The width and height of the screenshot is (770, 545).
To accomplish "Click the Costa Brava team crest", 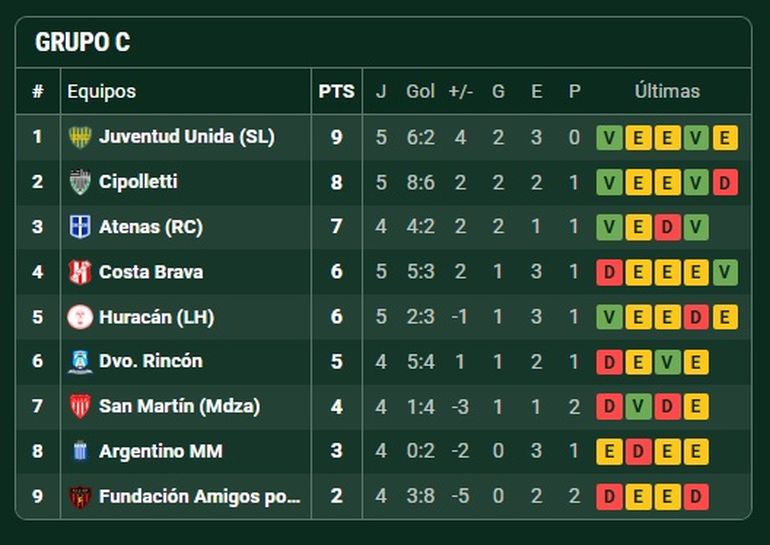I will click(x=80, y=272).
